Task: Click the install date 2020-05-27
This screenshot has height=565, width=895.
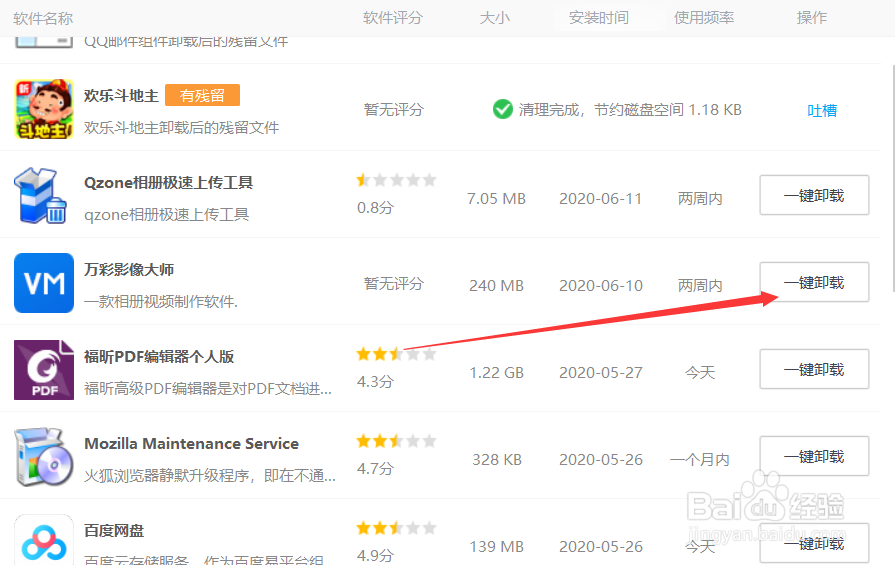Action: 600,373
